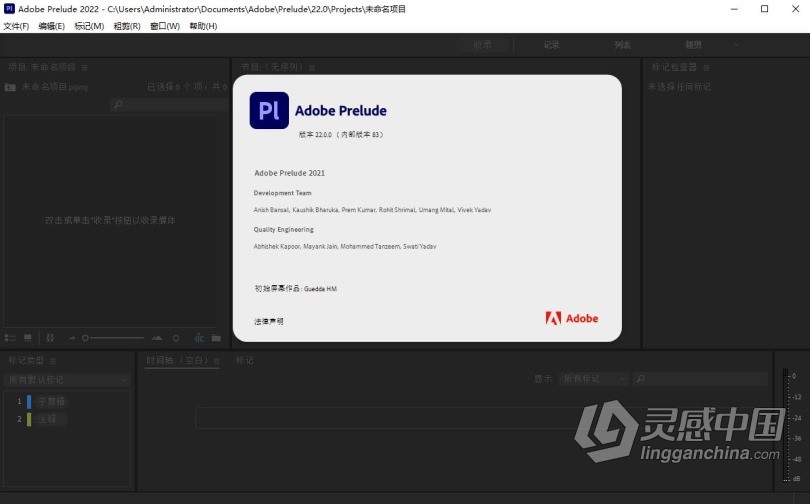Click the project panel search magnifier icon
The image size is (810, 504).
coord(118,105)
